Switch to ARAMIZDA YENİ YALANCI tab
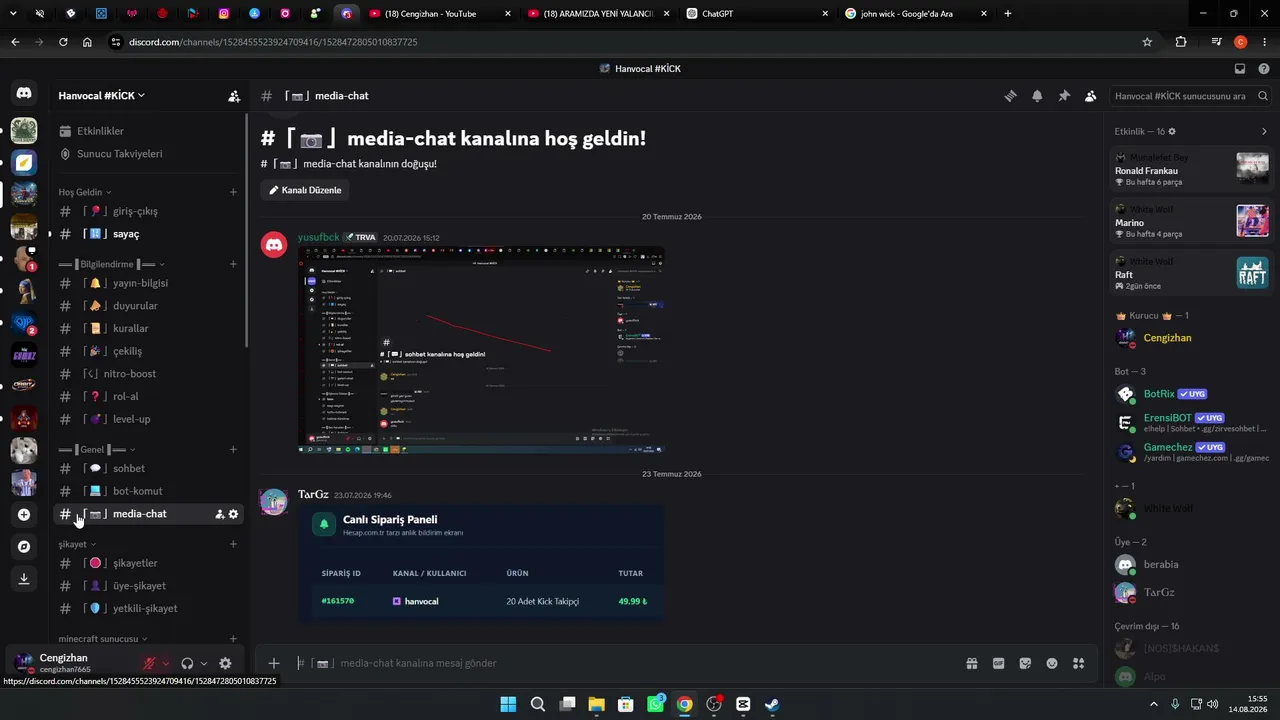The image size is (1280, 720). (x=597, y=14)
